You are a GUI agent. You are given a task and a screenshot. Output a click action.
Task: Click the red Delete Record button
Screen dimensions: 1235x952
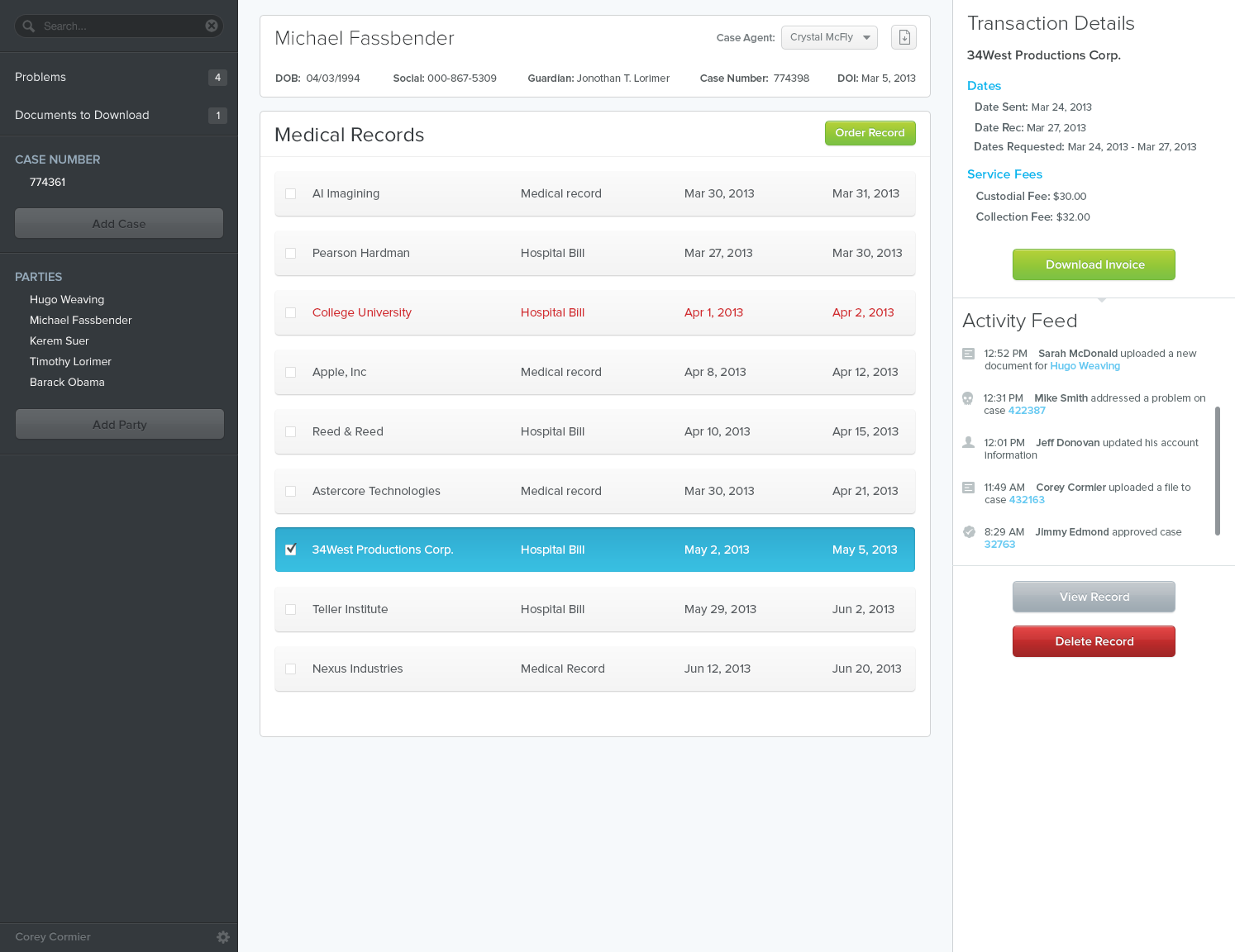(1094, 641)
